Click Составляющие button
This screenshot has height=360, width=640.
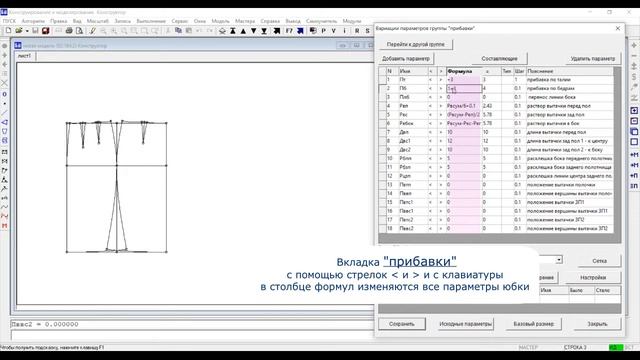499,58
